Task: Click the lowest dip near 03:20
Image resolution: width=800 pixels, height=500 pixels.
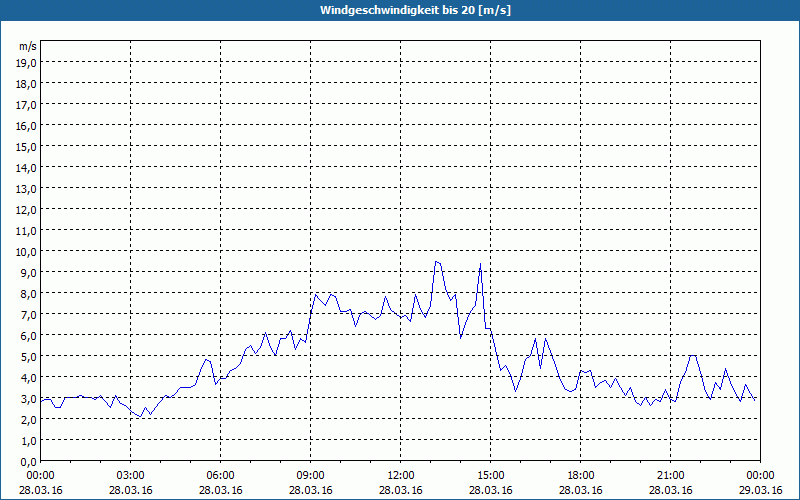Action: pos(140,416)
